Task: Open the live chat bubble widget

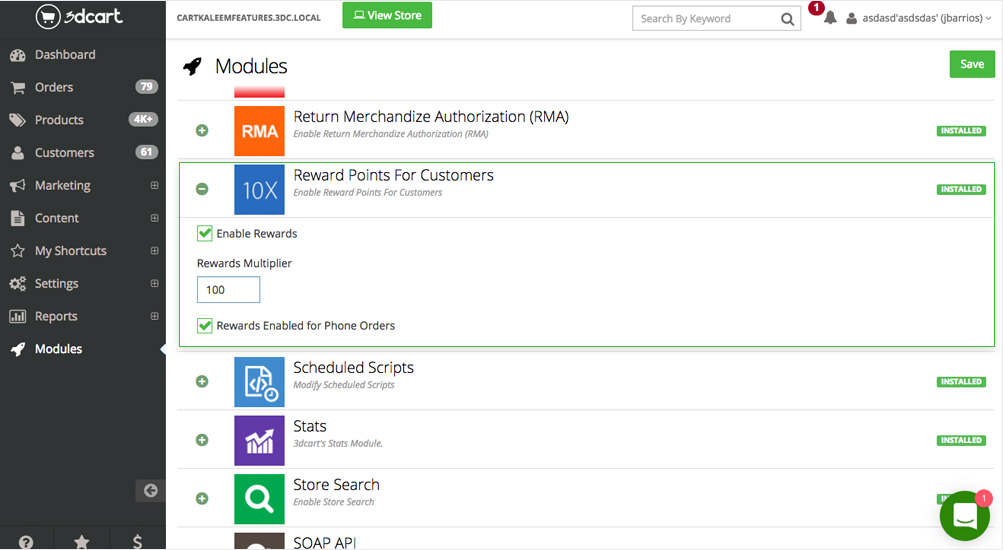Action: click(x=964, y=516)
